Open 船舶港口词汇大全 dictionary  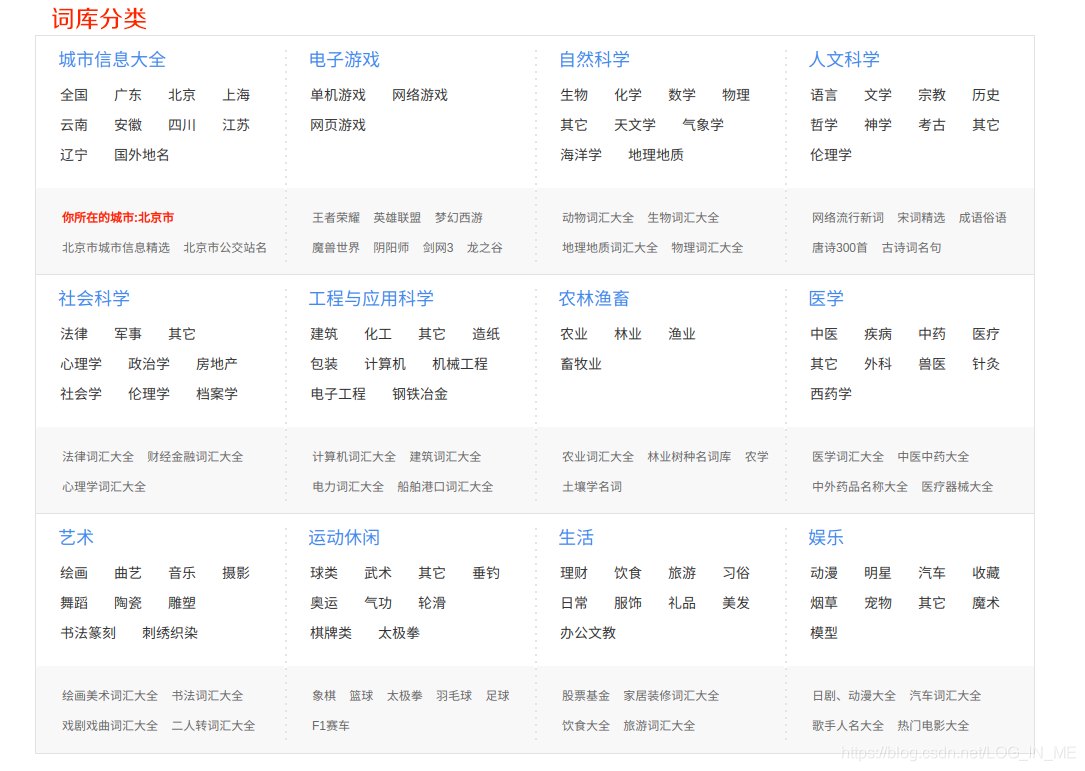(445, 487)
